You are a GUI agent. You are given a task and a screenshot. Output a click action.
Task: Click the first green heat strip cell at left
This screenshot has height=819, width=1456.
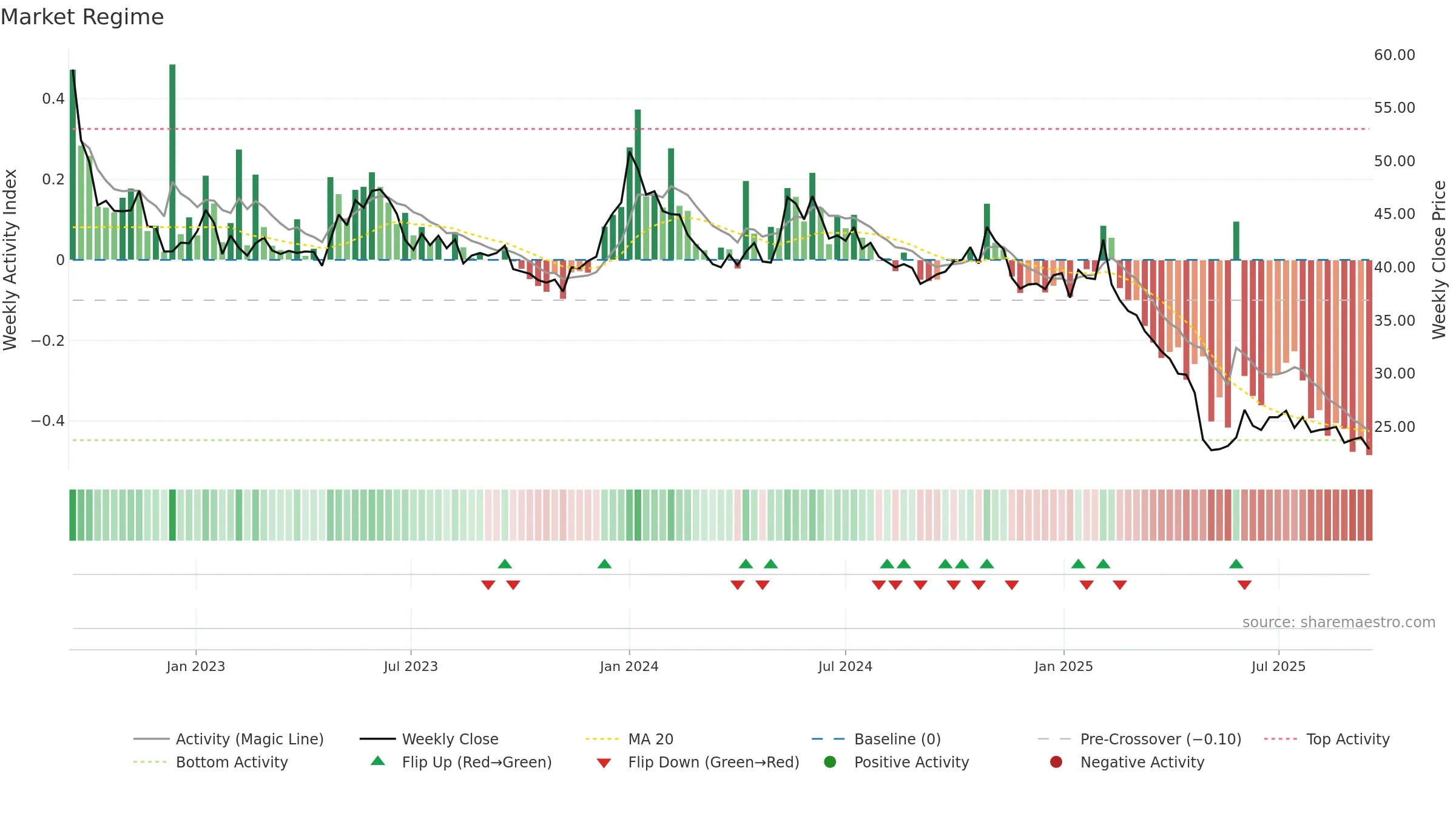tap(73, 515)
